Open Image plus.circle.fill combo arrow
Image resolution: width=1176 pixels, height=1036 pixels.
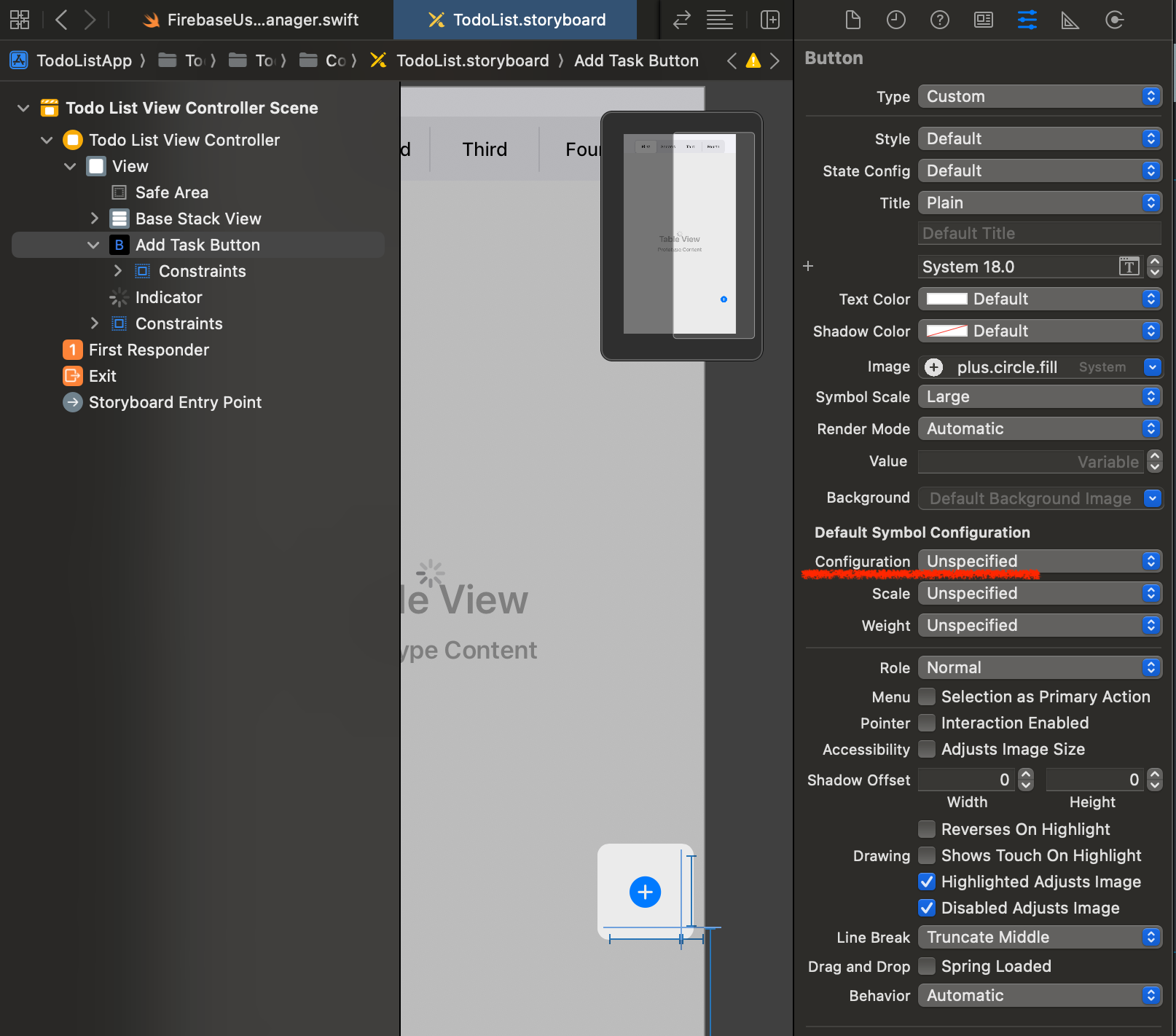point(1152,367)
